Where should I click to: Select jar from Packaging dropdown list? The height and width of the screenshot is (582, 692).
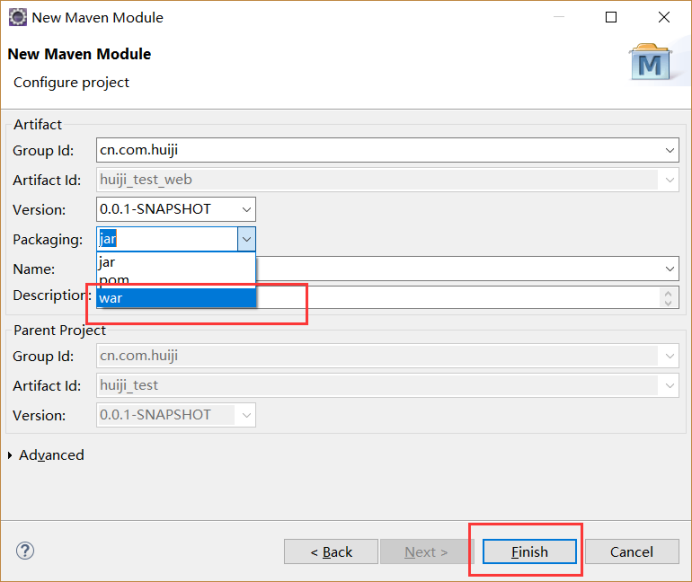pos(176,262)
